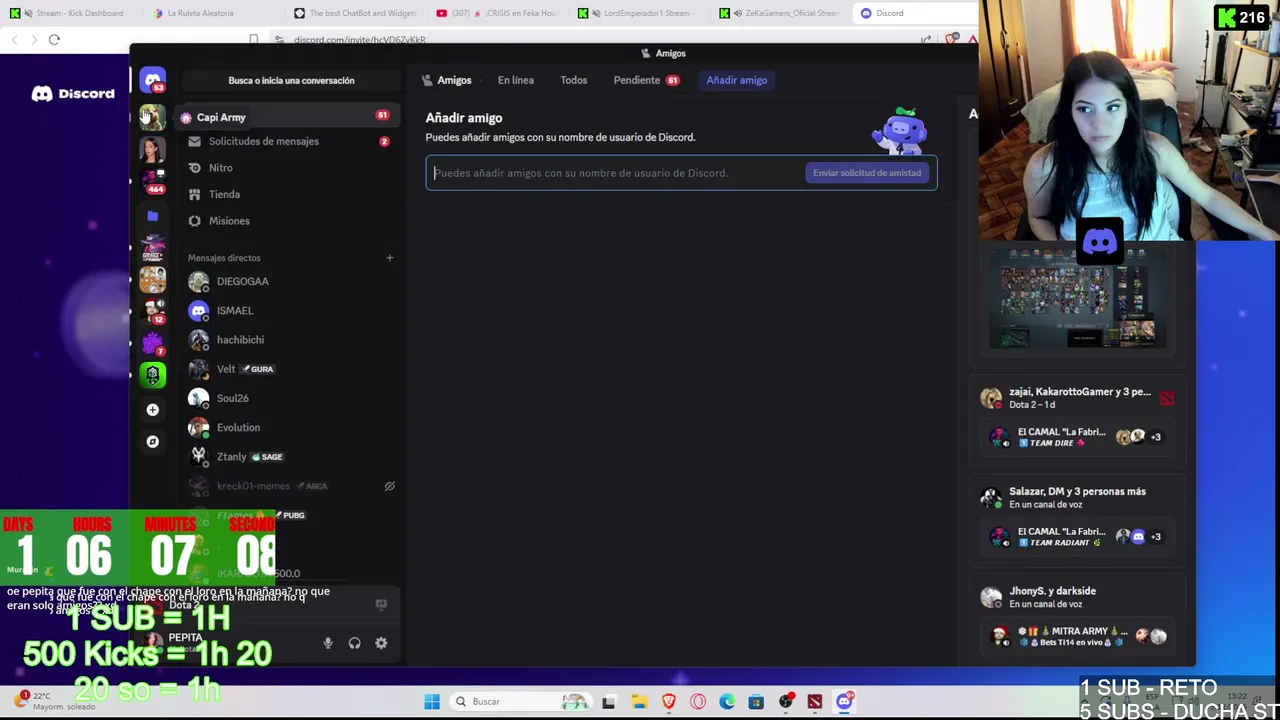This screenshot has height=720, width=1280.
Task: Switch to ZeKaGamers_Oficial Stream browser tab
Action: click(x=781, y=13)
